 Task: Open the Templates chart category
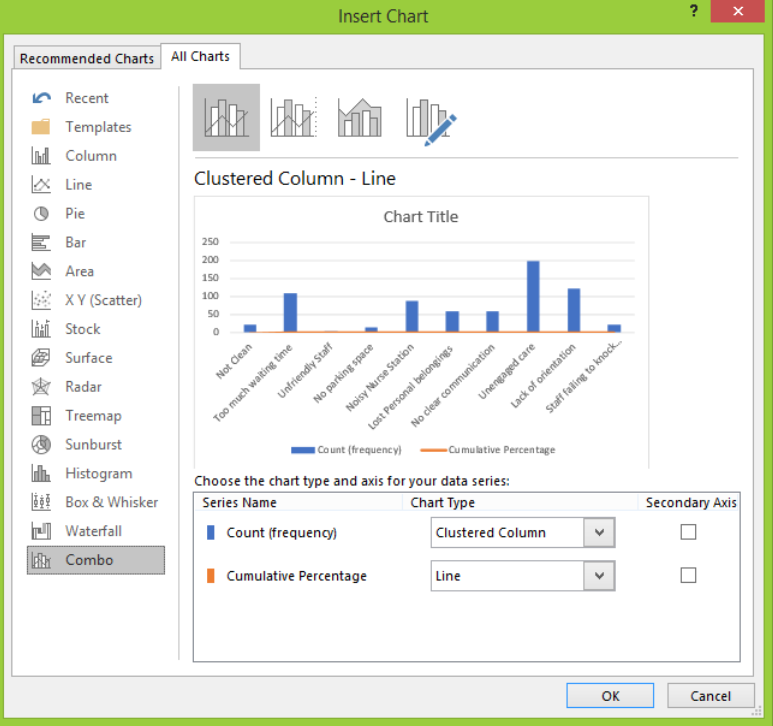click(x=96, y=127)
